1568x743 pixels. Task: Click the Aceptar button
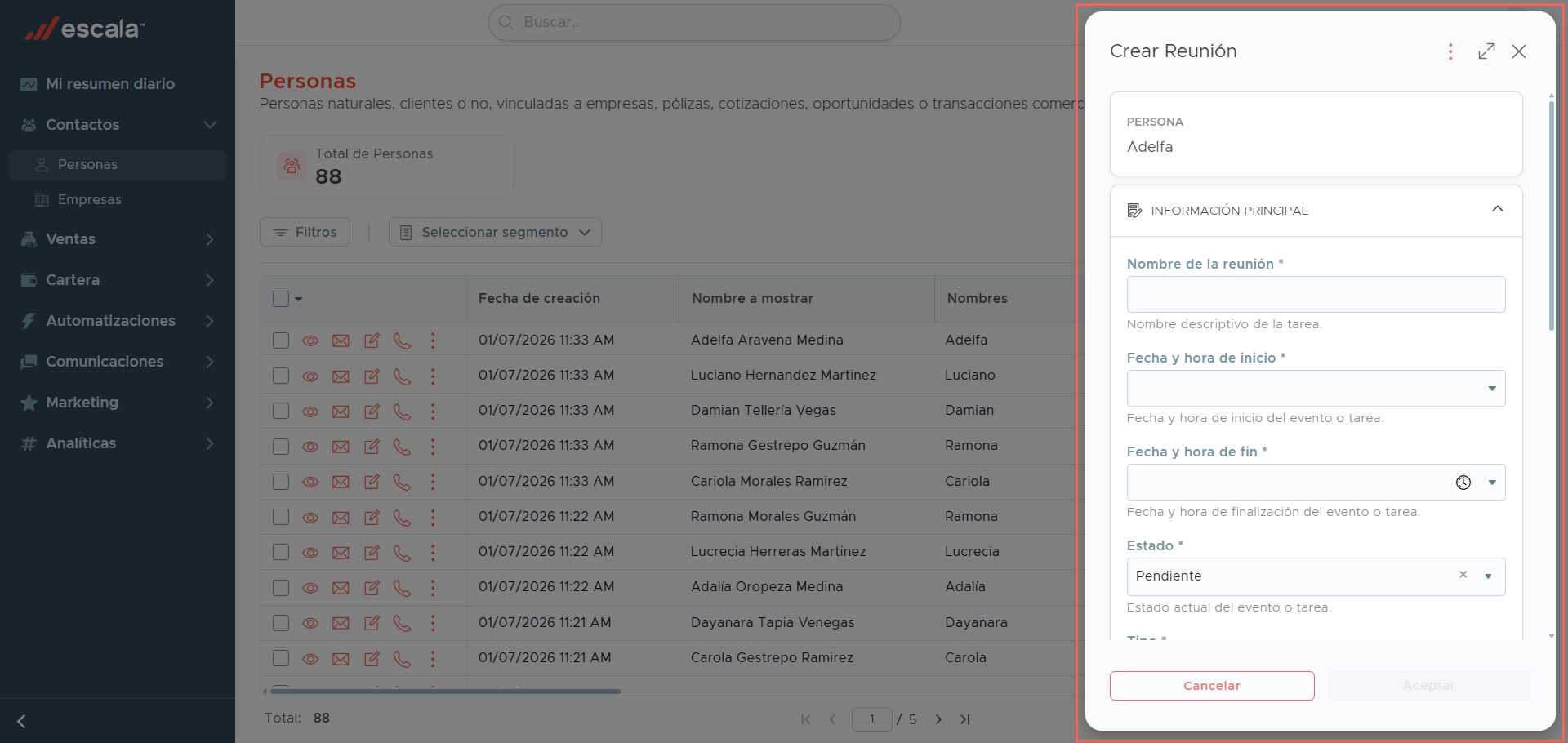click(1429, 686)
